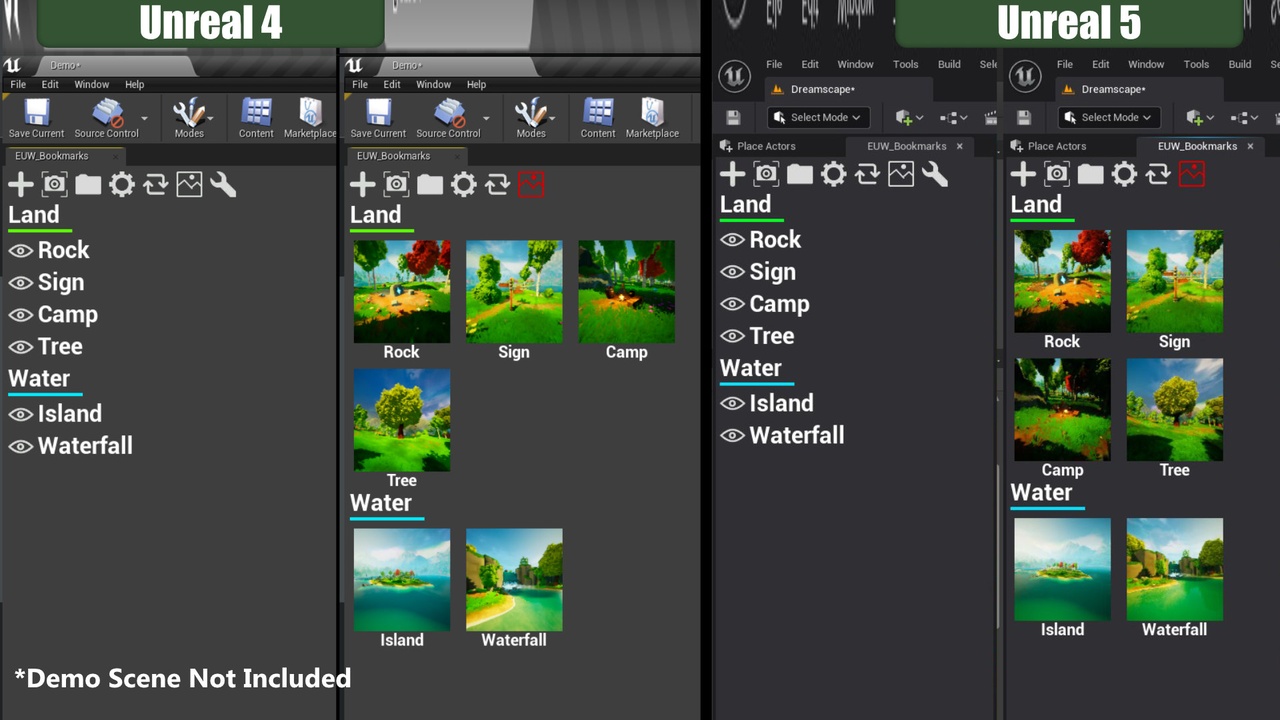Open File menu in Unreal 4 list-view window
The height and width of the screenshot is (720, 1280).
coord(18,85)
